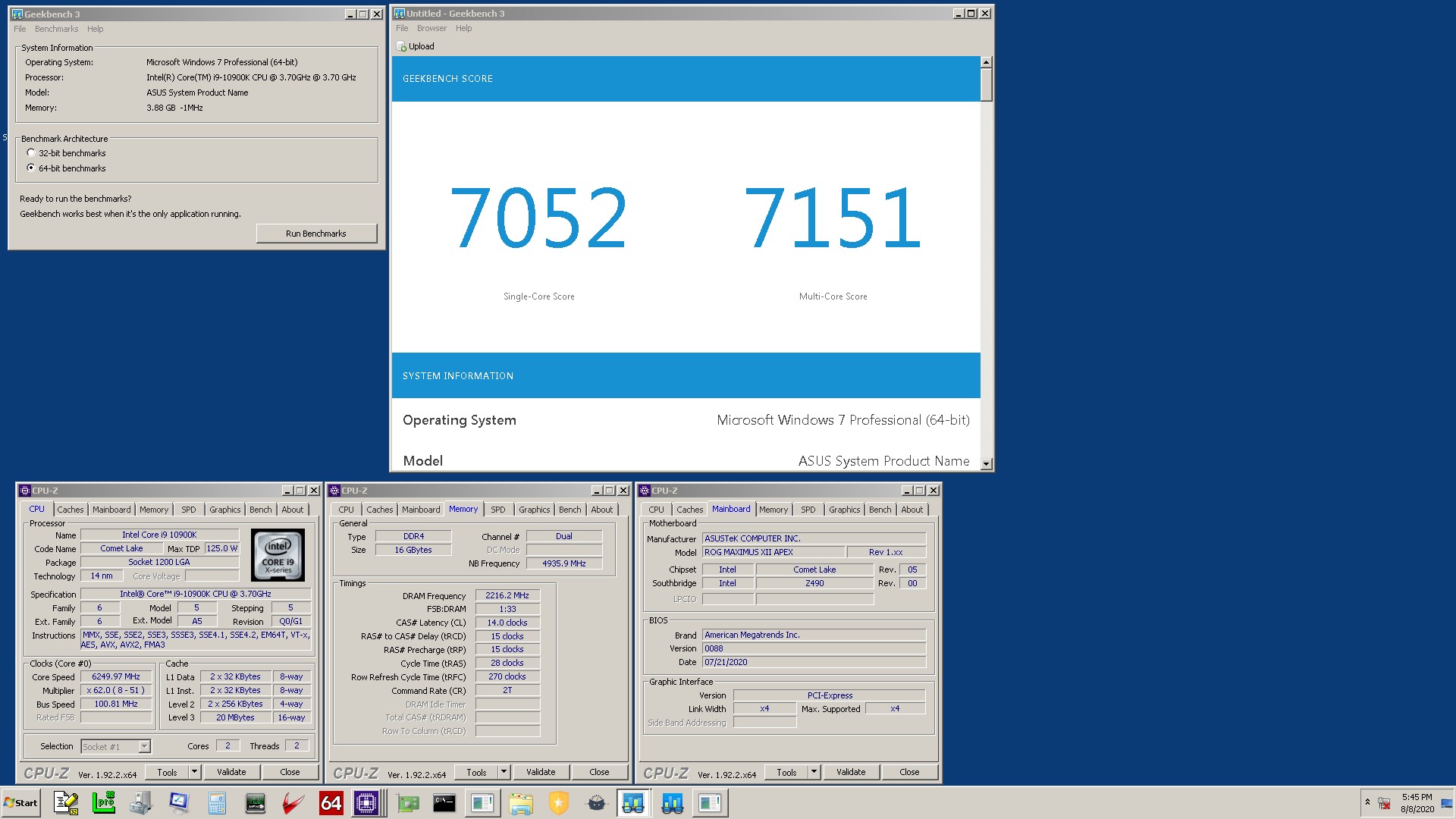Switch to CPU-Z via purple chip taskbar icon

pyautogui.click(x=366, y=803)
